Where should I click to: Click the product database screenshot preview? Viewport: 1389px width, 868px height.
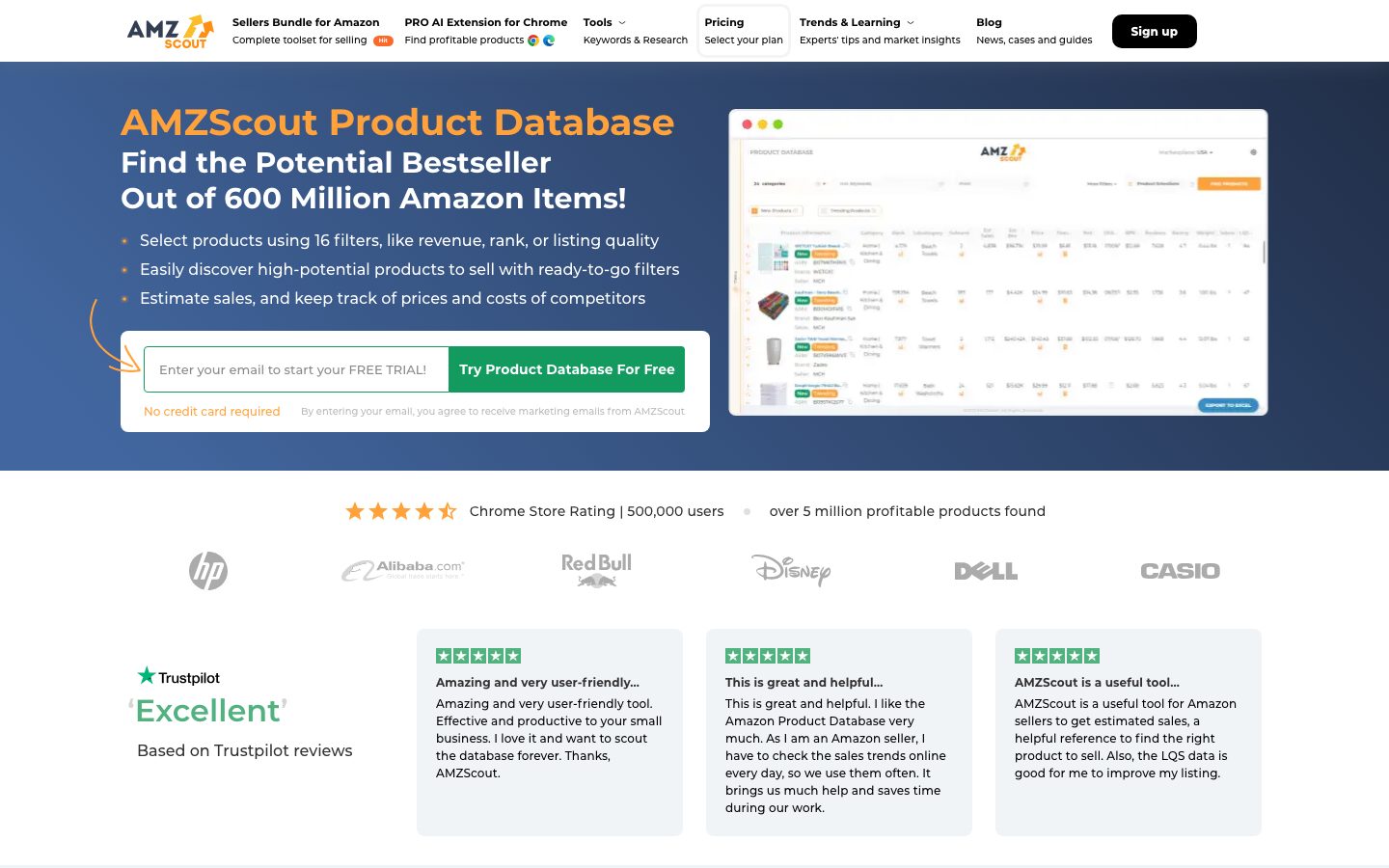[x=997, y=262]
